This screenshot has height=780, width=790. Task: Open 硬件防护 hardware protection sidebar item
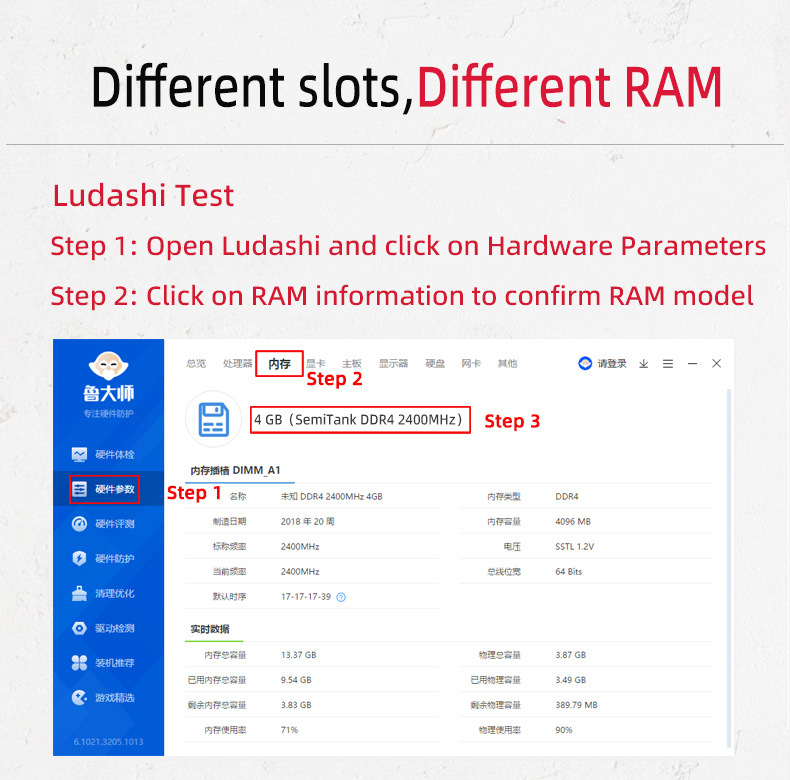(103, 558)
